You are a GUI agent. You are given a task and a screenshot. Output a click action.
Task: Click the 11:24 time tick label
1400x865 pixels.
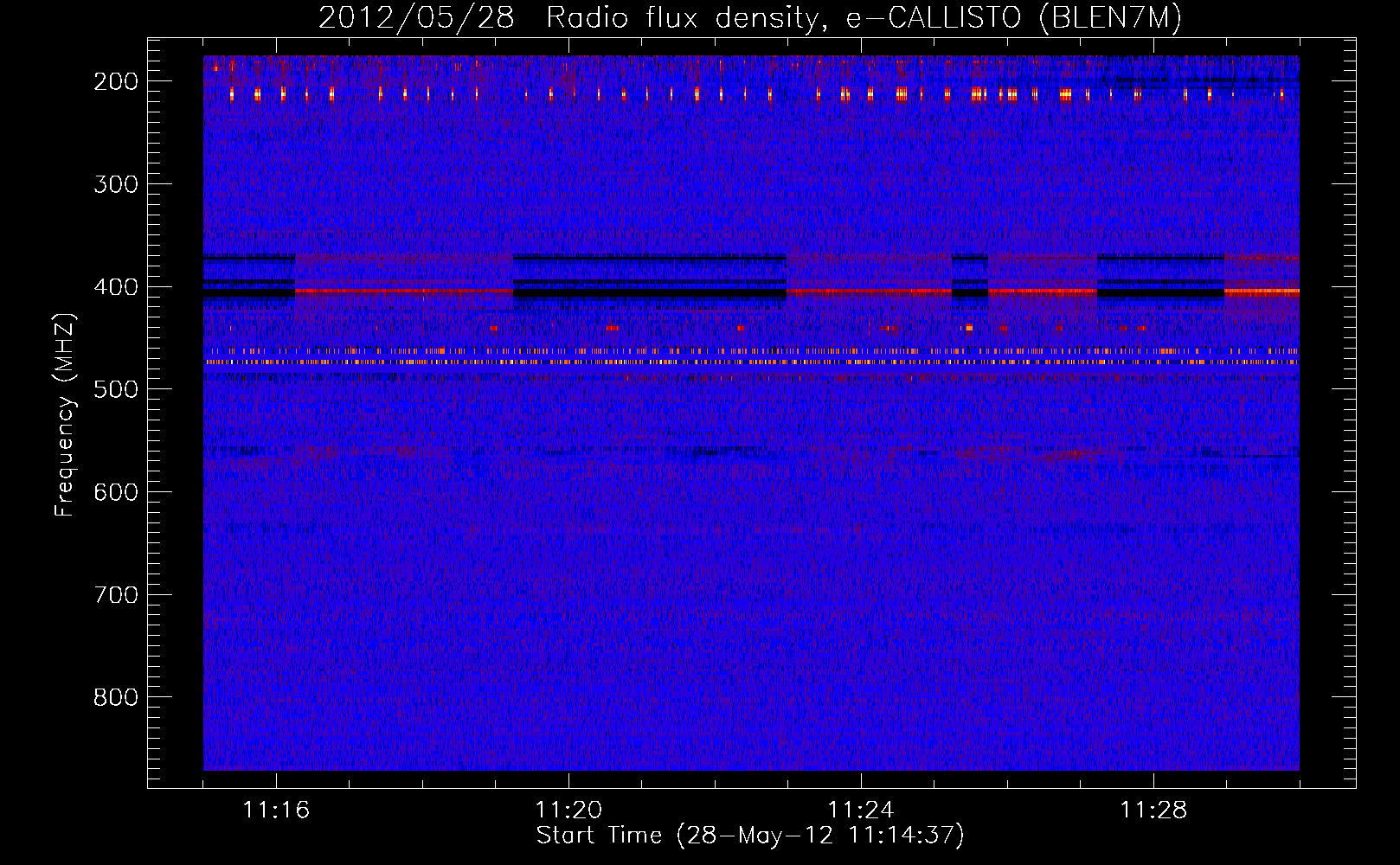[861, 811]
